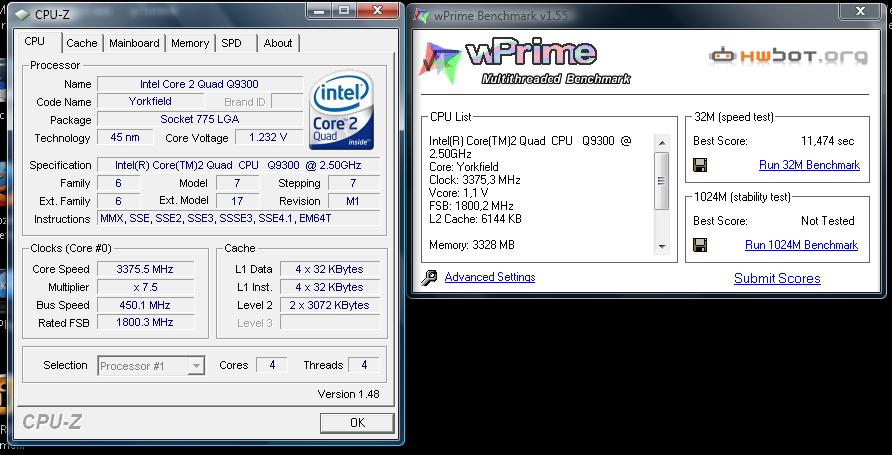This screenshot has width=892, height=455.
Task: Click CPU List scrollbar down arrow
Action: point(662,246)
